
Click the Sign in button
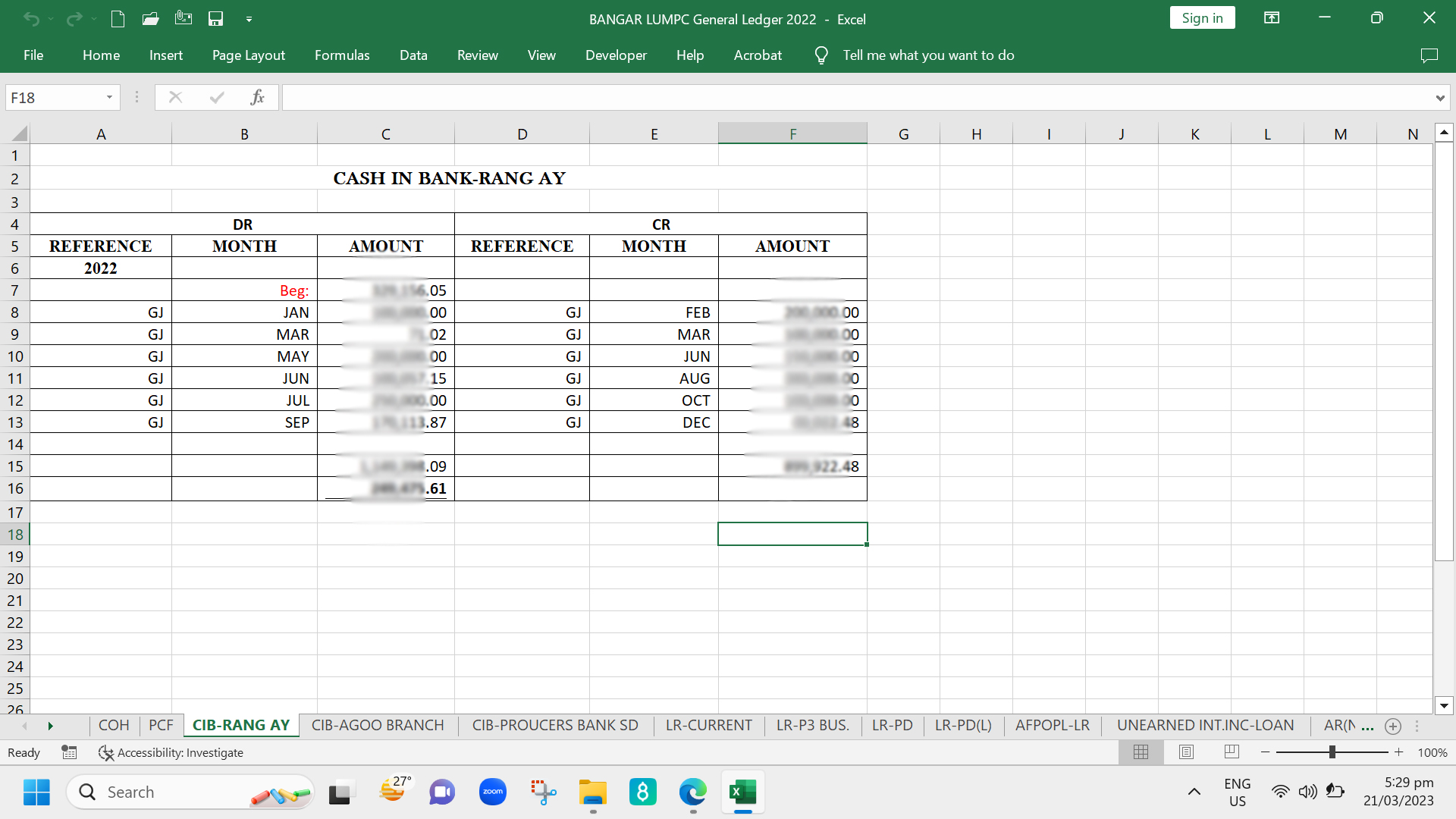pyautogui.click(x=1202, y=18)
